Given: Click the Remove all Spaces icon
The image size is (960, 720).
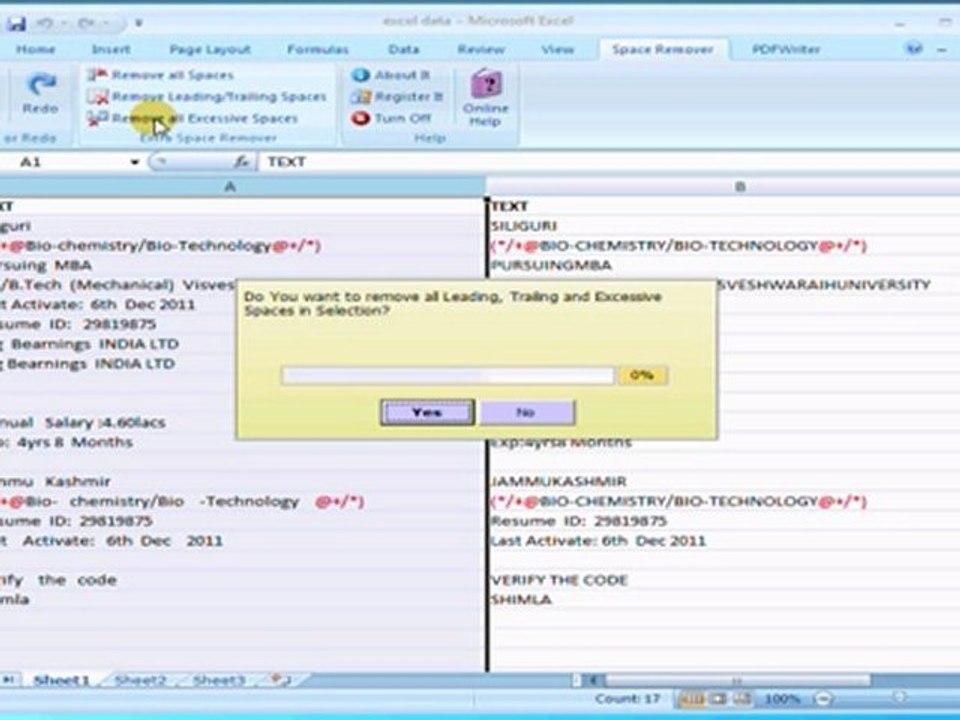Looking at the screenshot, I should click(97, 75).
